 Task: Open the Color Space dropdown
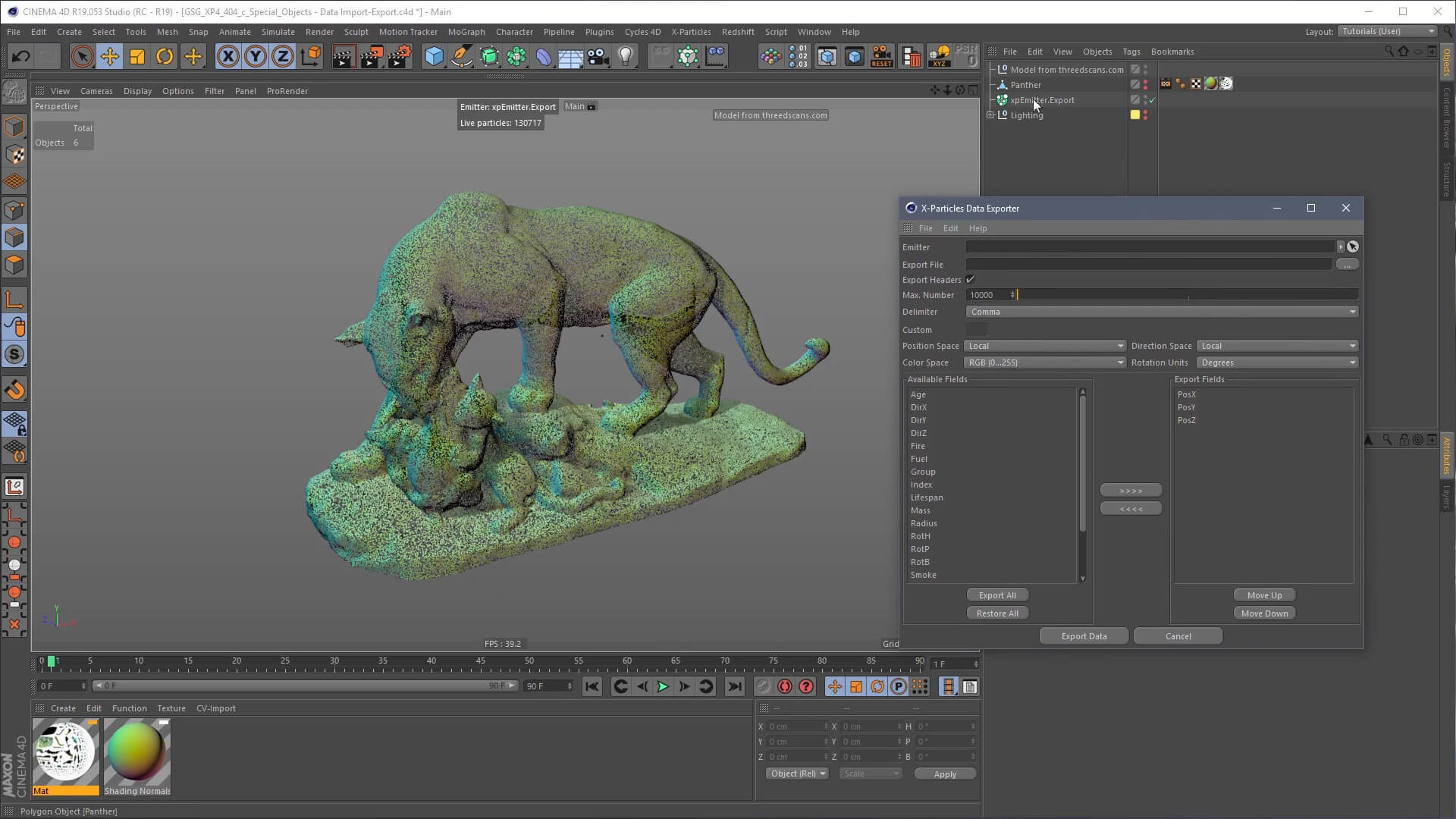(1045, 362)
